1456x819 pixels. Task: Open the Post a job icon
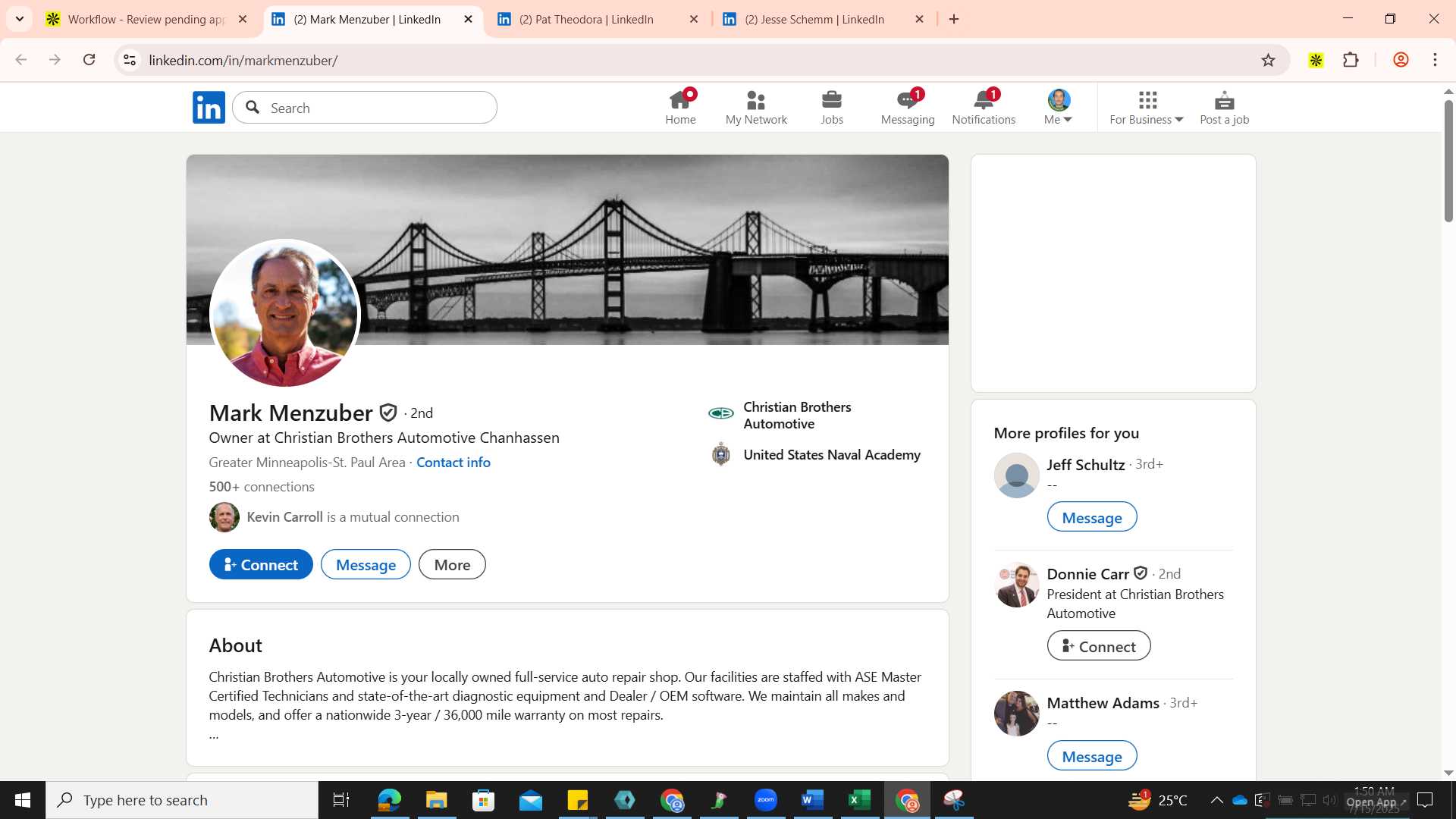click(x=1225, y=108)
